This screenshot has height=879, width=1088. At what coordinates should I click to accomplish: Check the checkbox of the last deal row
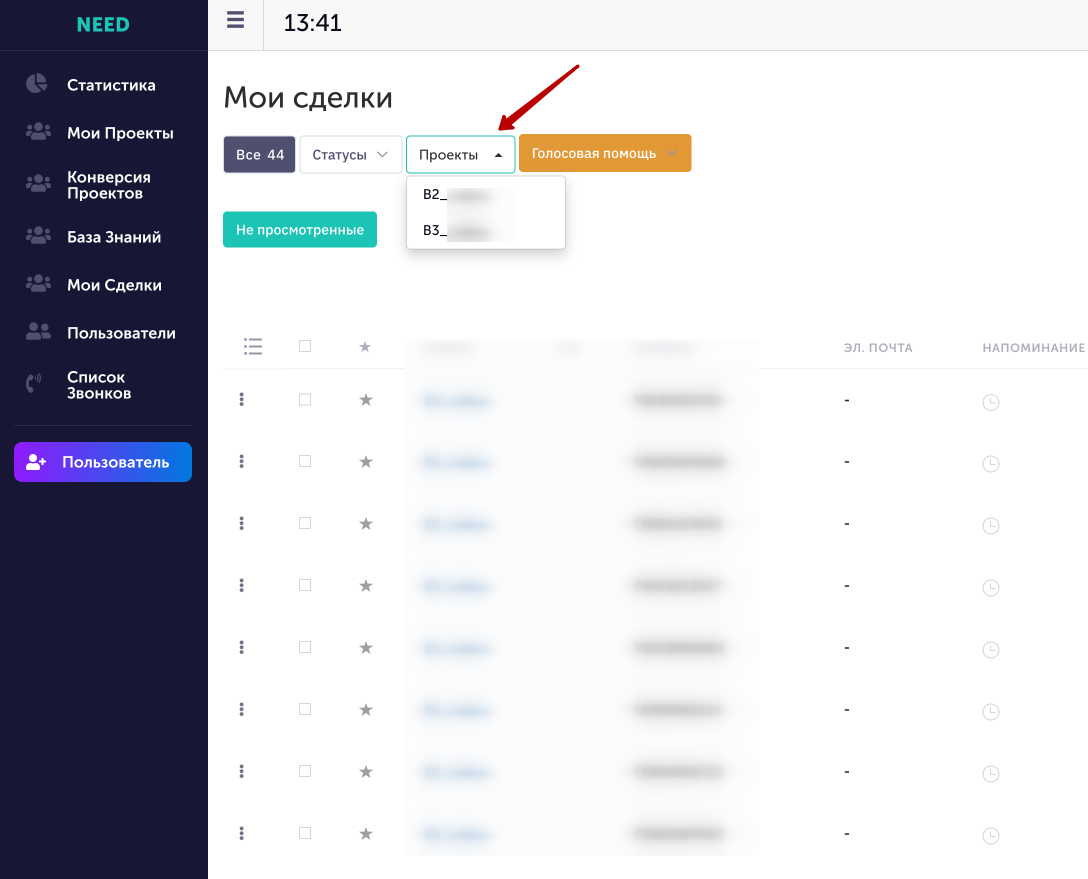point(305,833)
